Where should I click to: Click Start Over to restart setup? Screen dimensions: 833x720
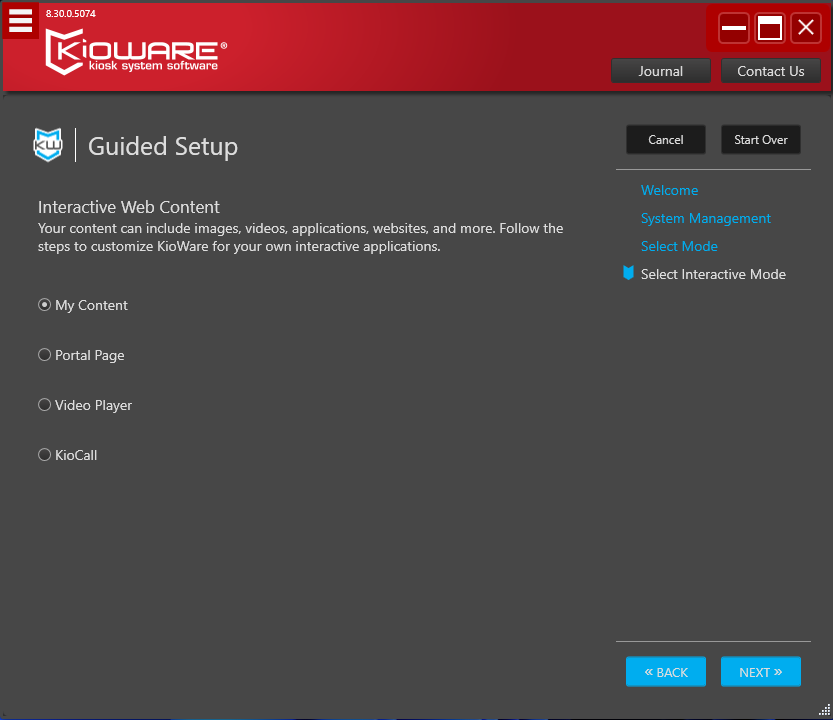(x=760, y=139)
